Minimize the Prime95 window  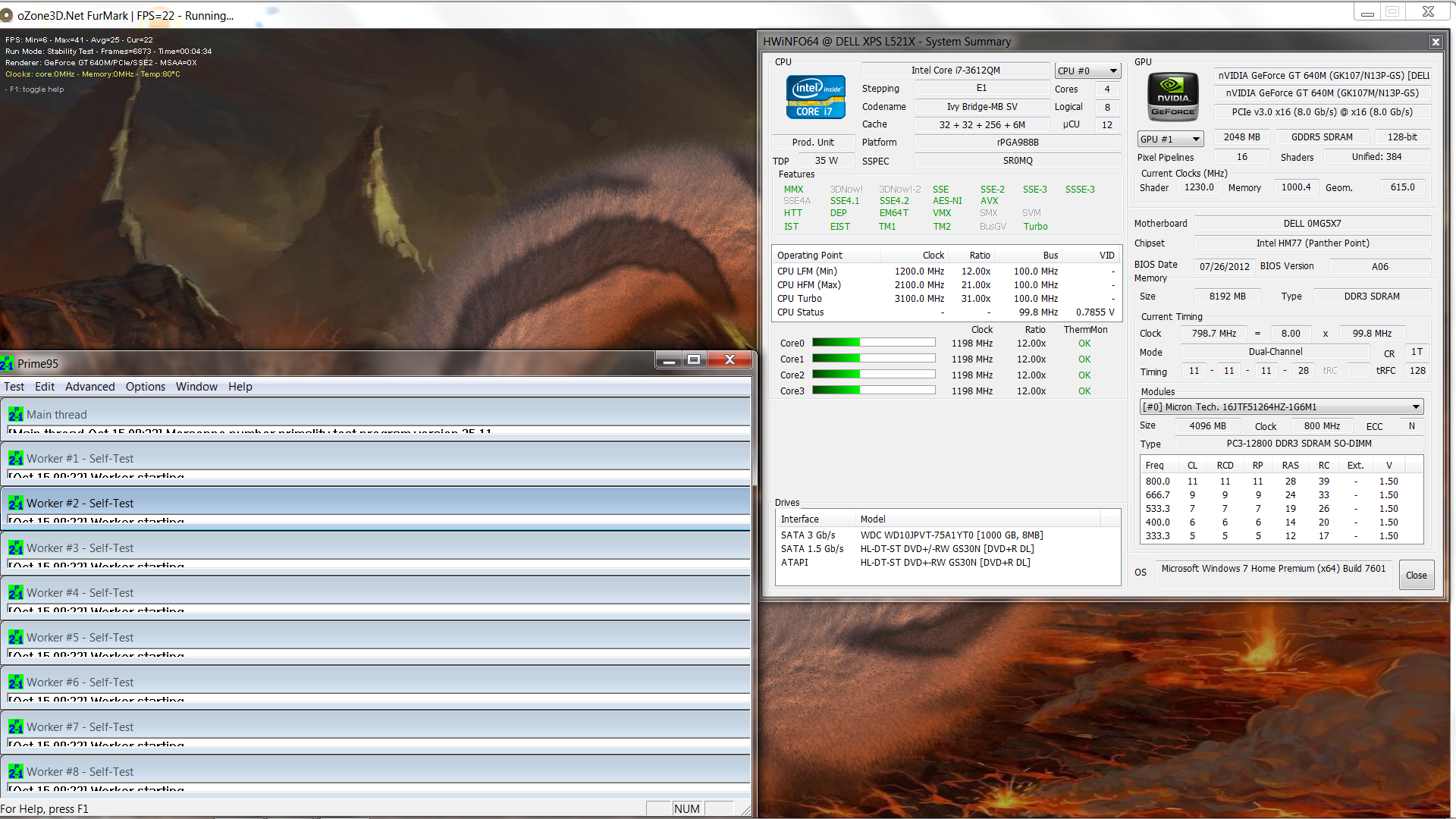coord(669,360)
